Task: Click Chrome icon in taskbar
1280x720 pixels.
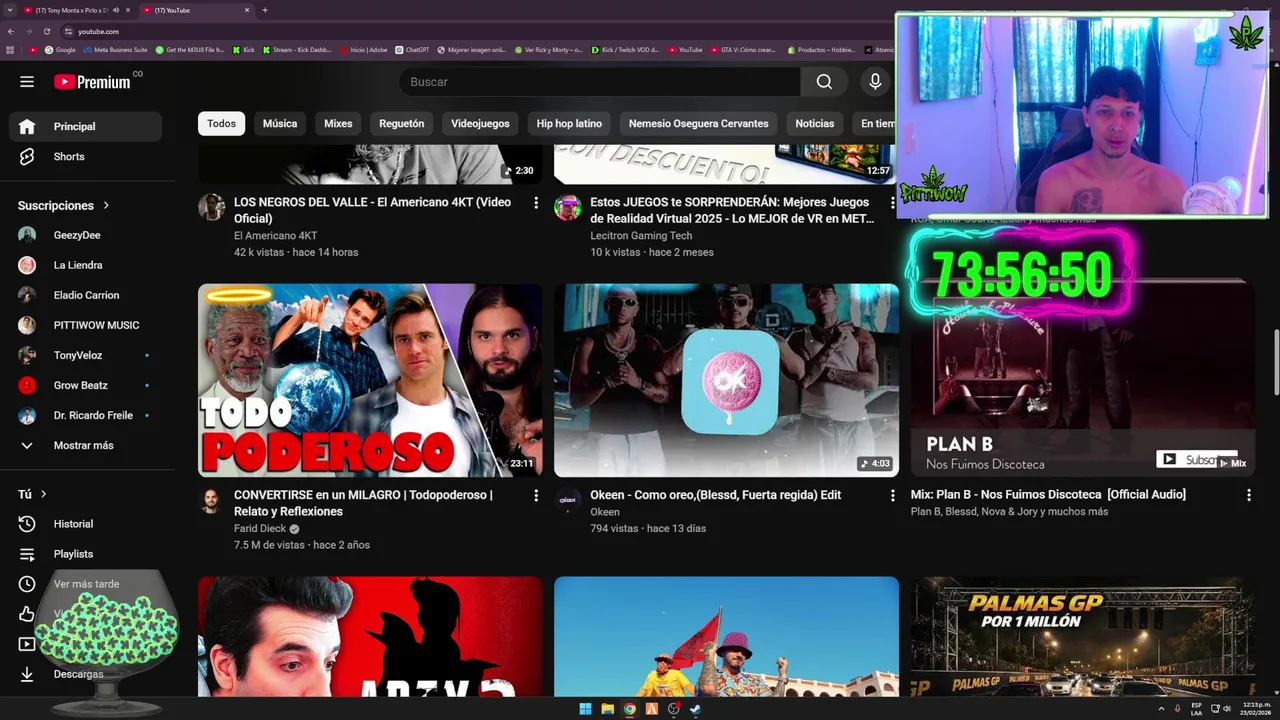Action: 629,709
